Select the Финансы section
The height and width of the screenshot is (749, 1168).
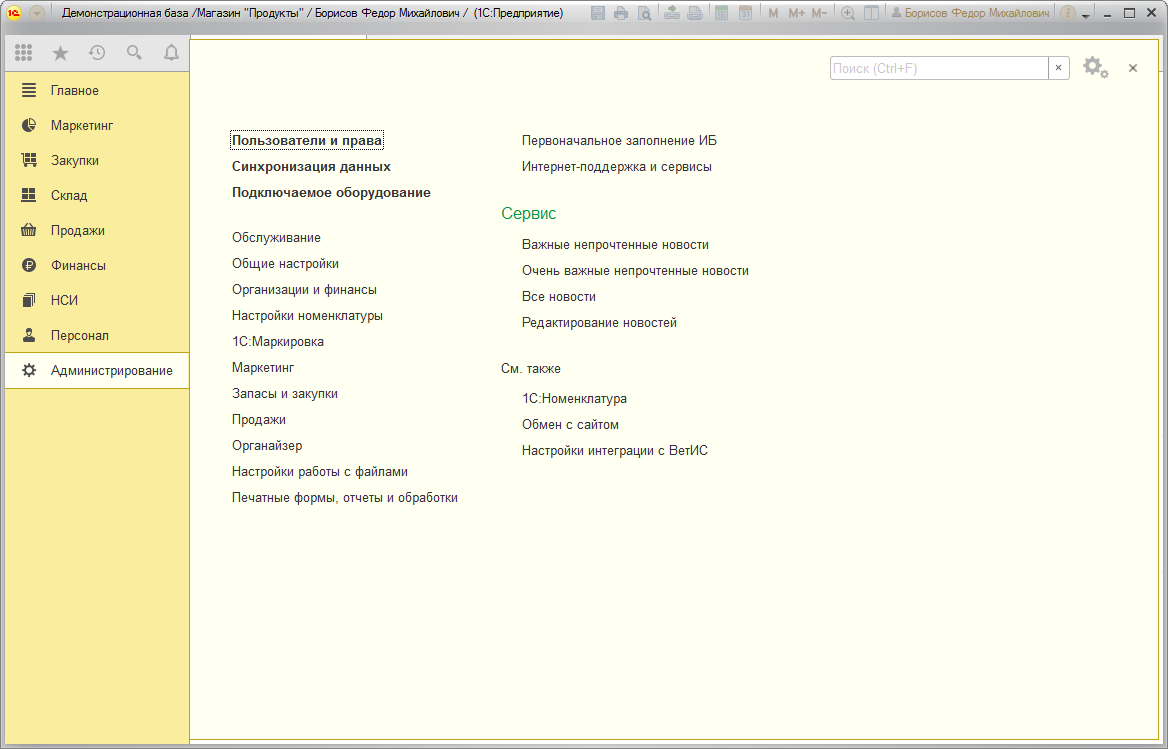[x=97, y=265]
